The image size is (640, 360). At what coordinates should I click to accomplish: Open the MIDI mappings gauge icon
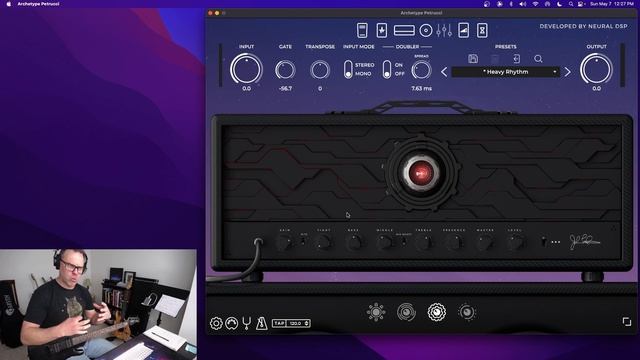(231, 323)
